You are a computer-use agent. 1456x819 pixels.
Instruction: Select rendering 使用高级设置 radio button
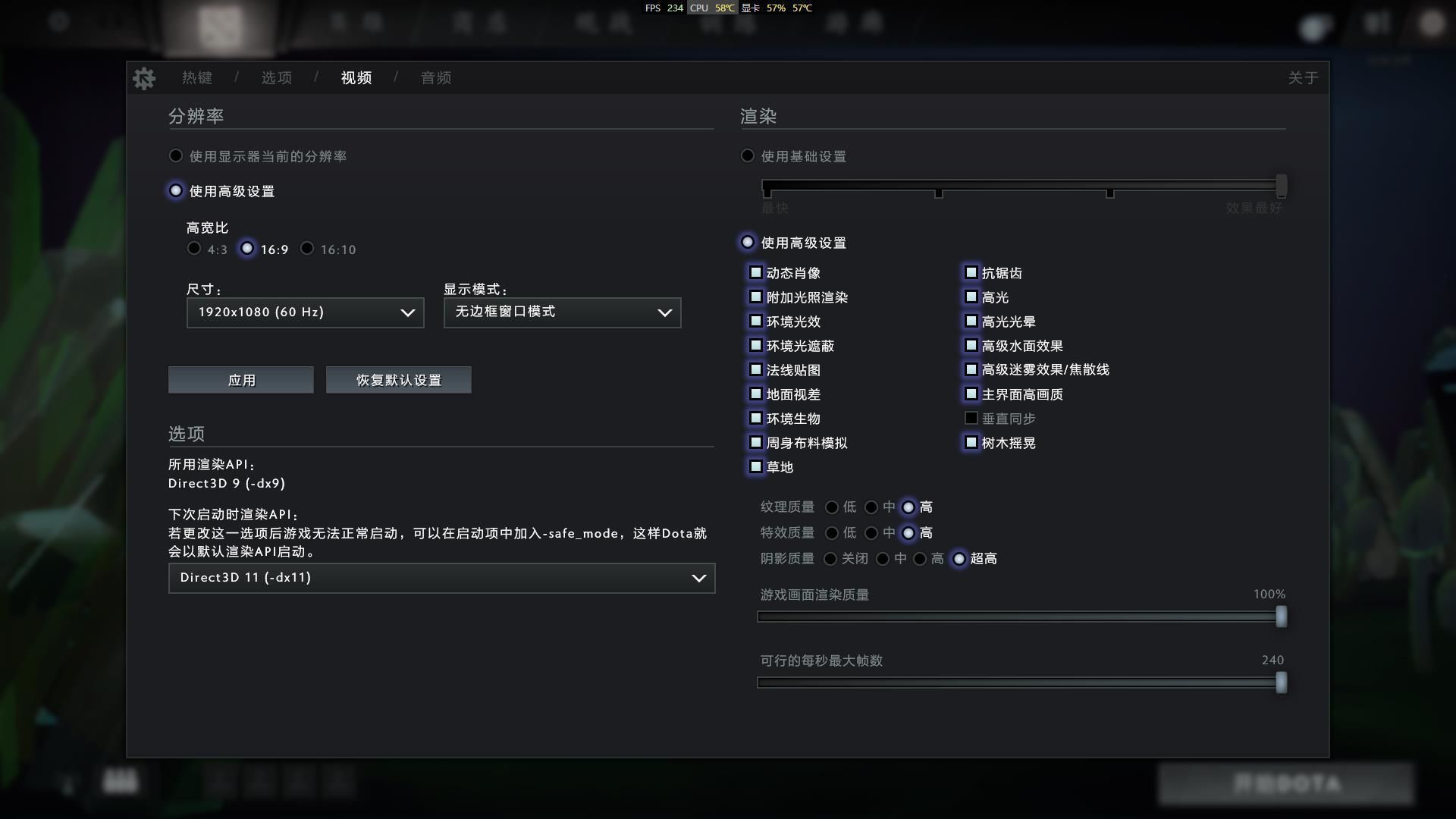748,242
